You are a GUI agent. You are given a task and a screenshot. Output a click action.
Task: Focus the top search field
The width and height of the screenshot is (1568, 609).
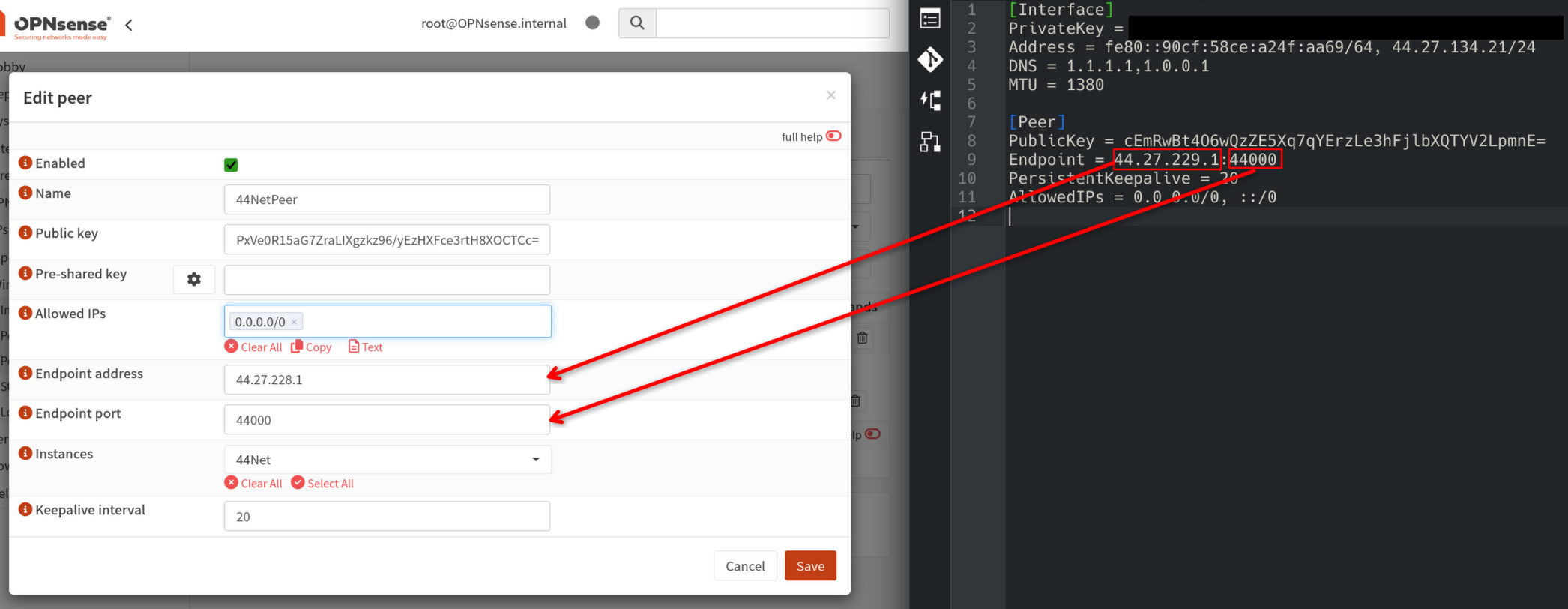coord(772,23)
